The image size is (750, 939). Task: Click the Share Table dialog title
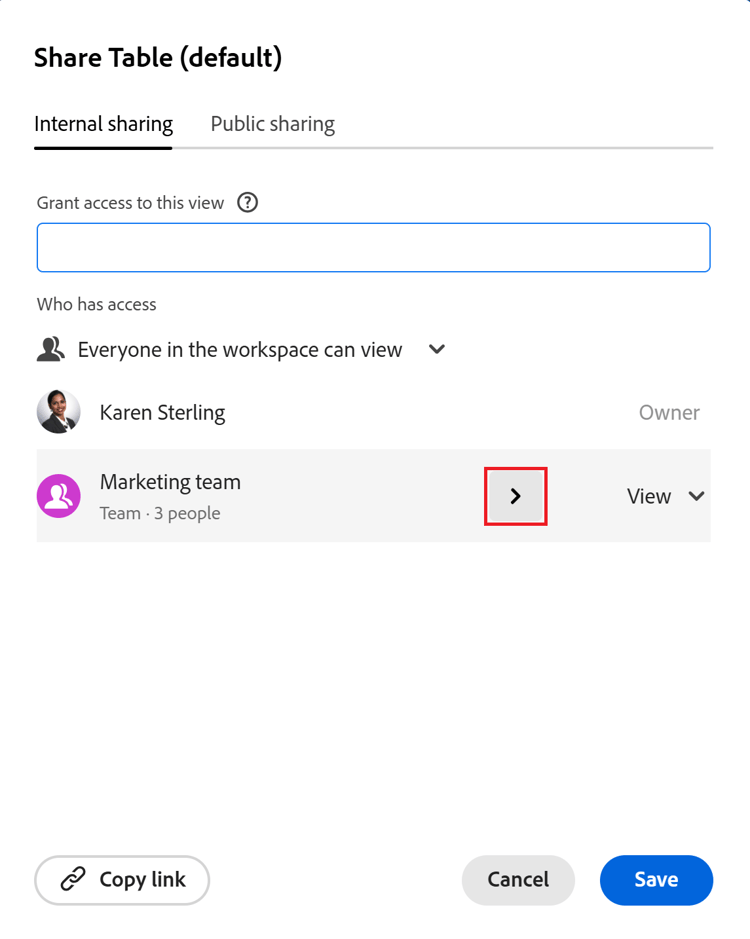point(157,58)
